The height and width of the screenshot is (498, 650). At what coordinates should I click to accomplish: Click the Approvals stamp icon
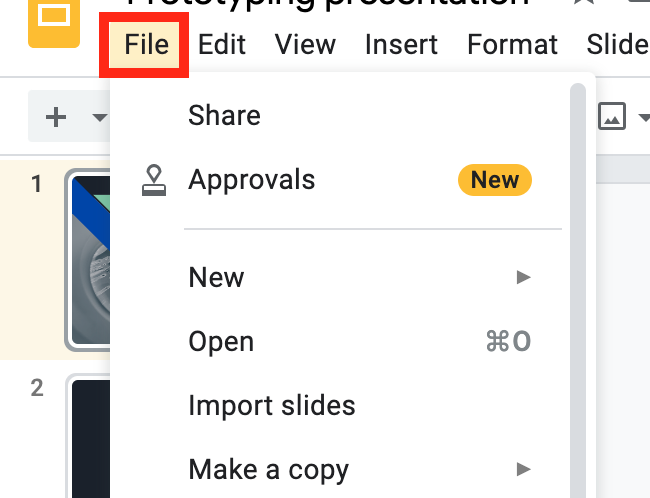154,180
